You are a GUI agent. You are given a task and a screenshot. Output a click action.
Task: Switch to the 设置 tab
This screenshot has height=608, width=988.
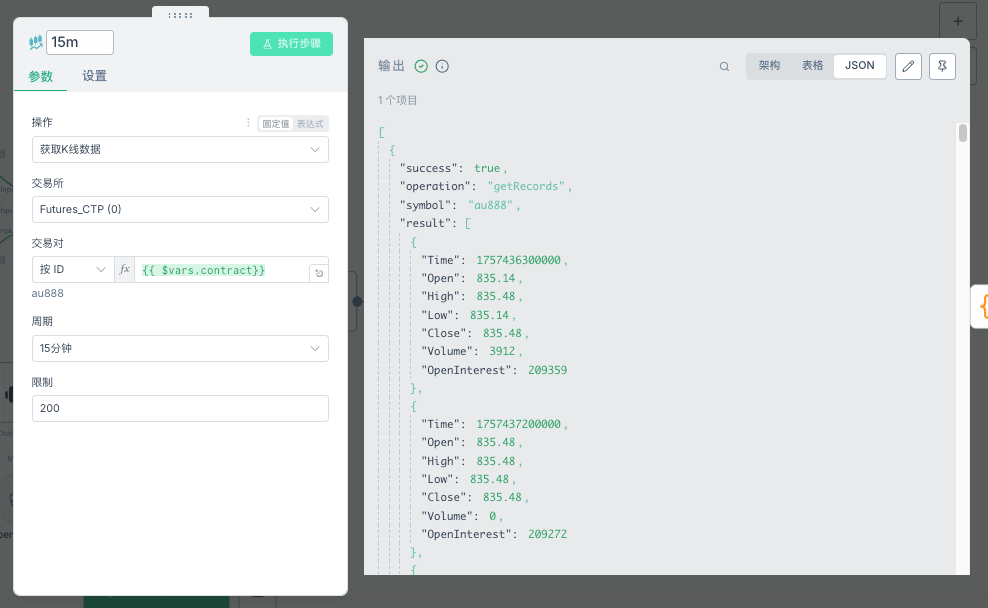point(95,76)
